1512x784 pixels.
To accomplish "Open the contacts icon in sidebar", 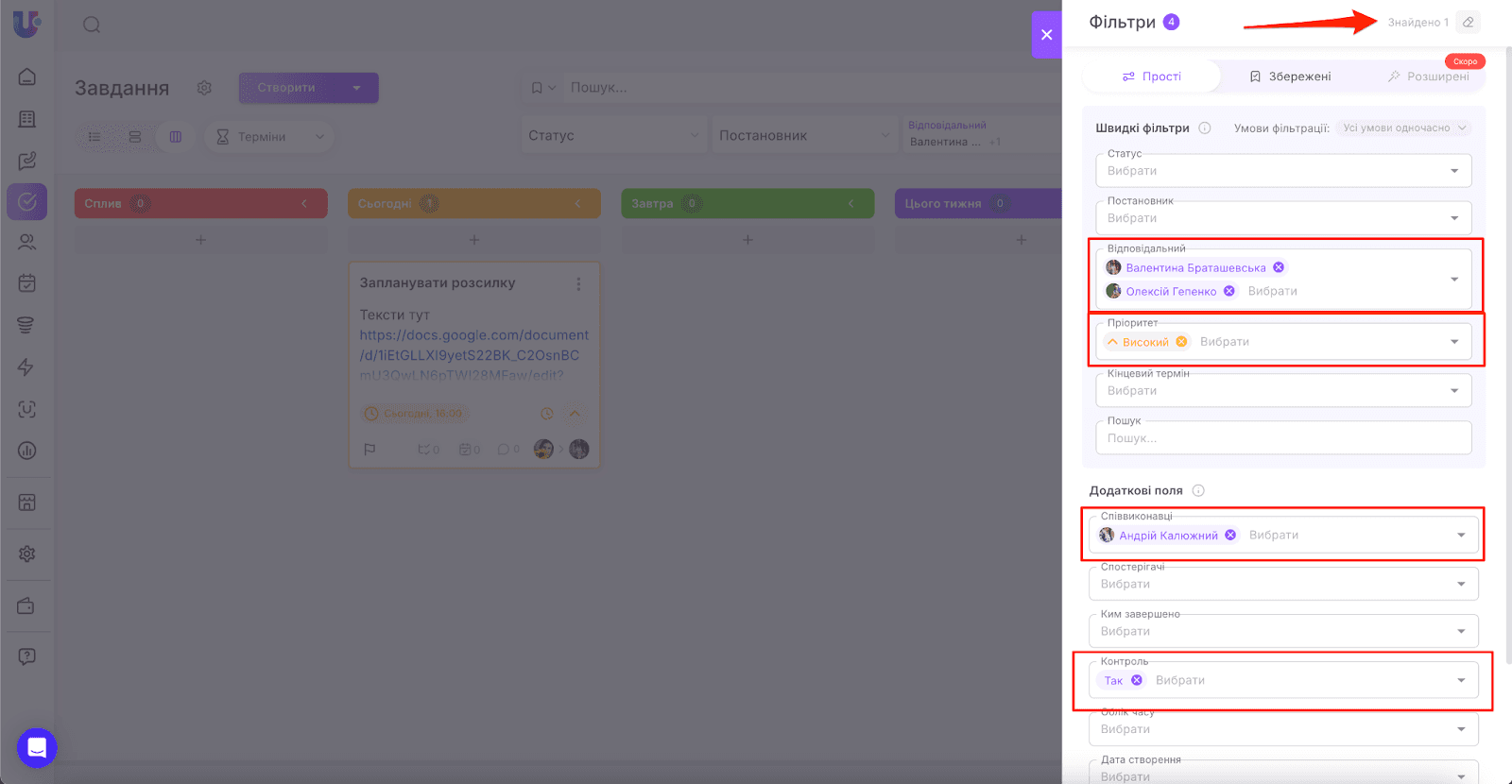I will 27,242.
